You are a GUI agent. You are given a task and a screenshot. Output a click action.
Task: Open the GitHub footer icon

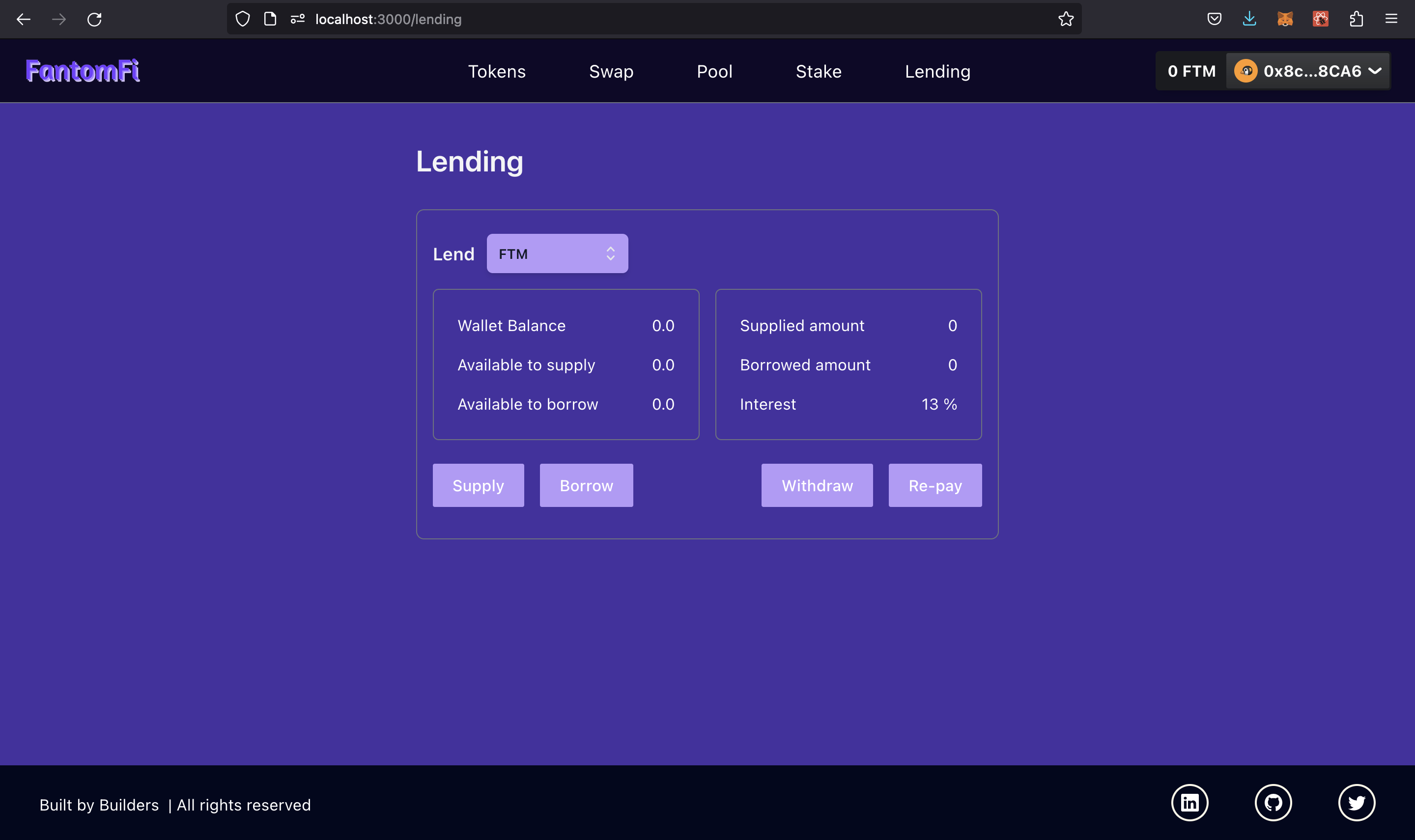tap(1273, 802)
